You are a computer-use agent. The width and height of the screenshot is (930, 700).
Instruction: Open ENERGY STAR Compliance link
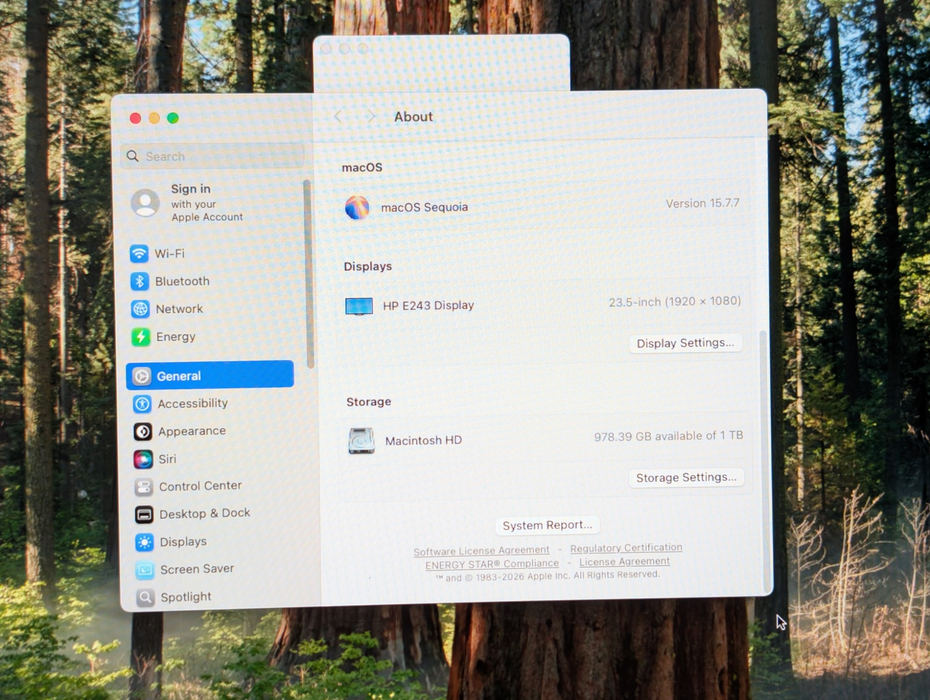click(x=492, y=564)
